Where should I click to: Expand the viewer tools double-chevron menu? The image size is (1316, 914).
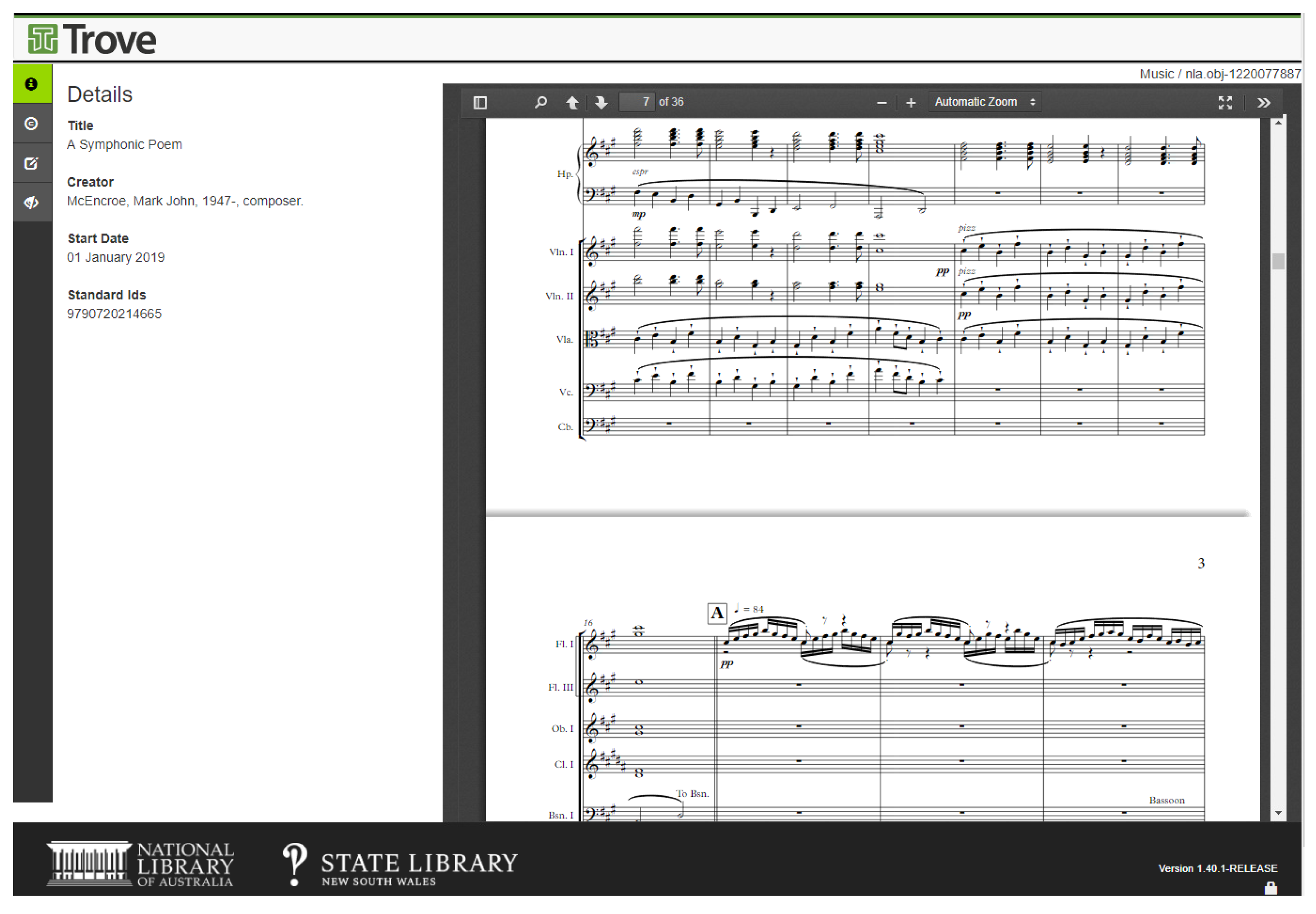click(1263, 103)
